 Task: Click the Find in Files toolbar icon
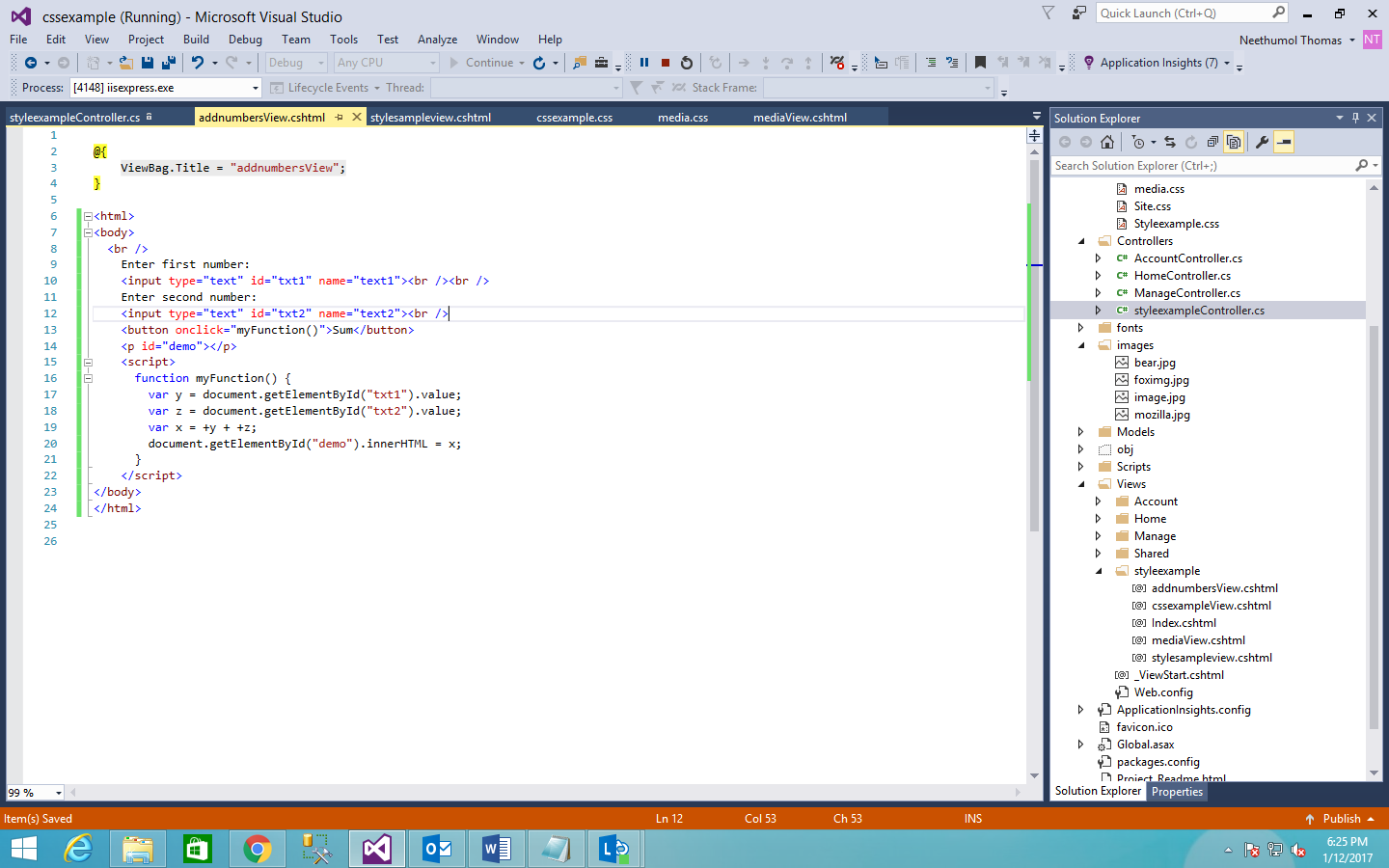[580, 63]
